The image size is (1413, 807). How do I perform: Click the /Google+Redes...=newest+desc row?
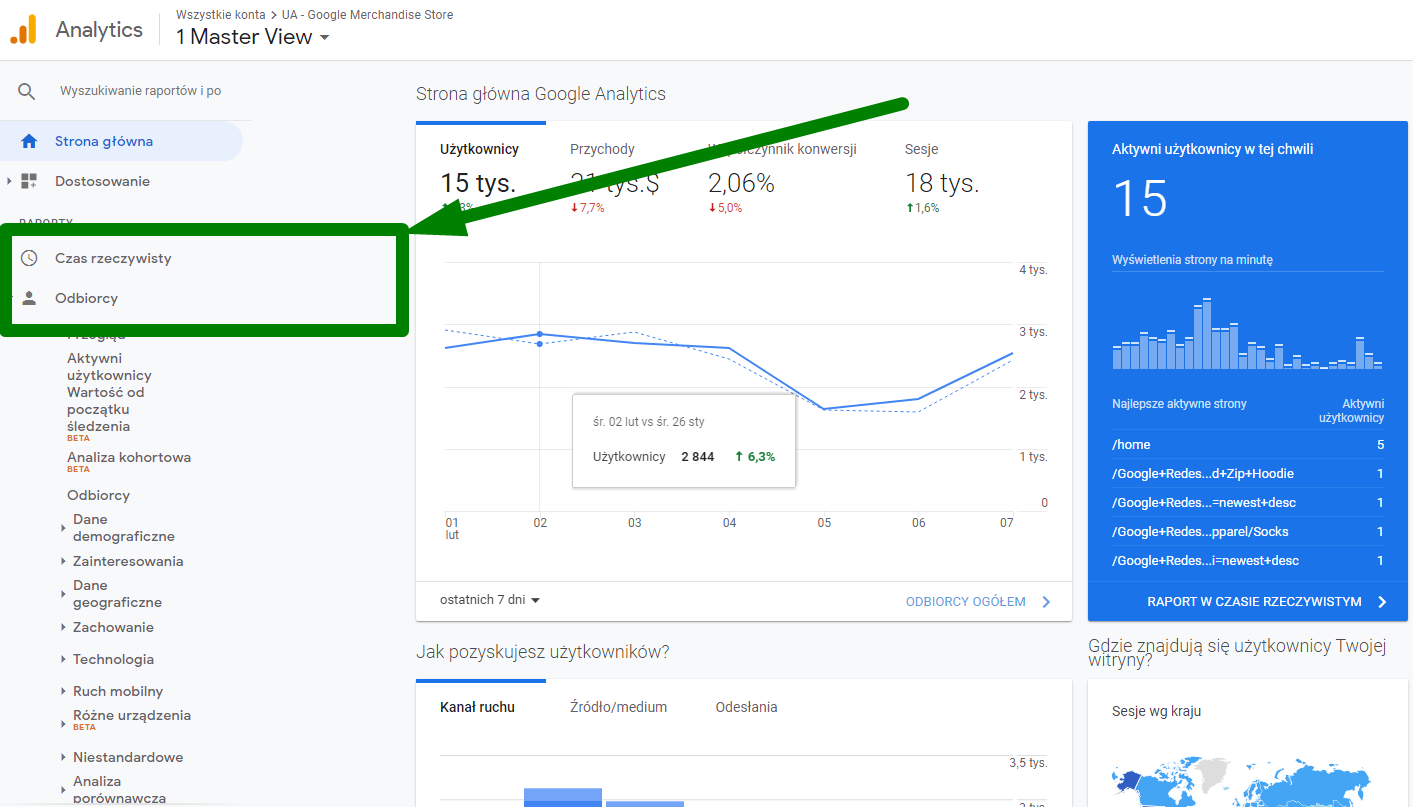[x=1248, y=503]
